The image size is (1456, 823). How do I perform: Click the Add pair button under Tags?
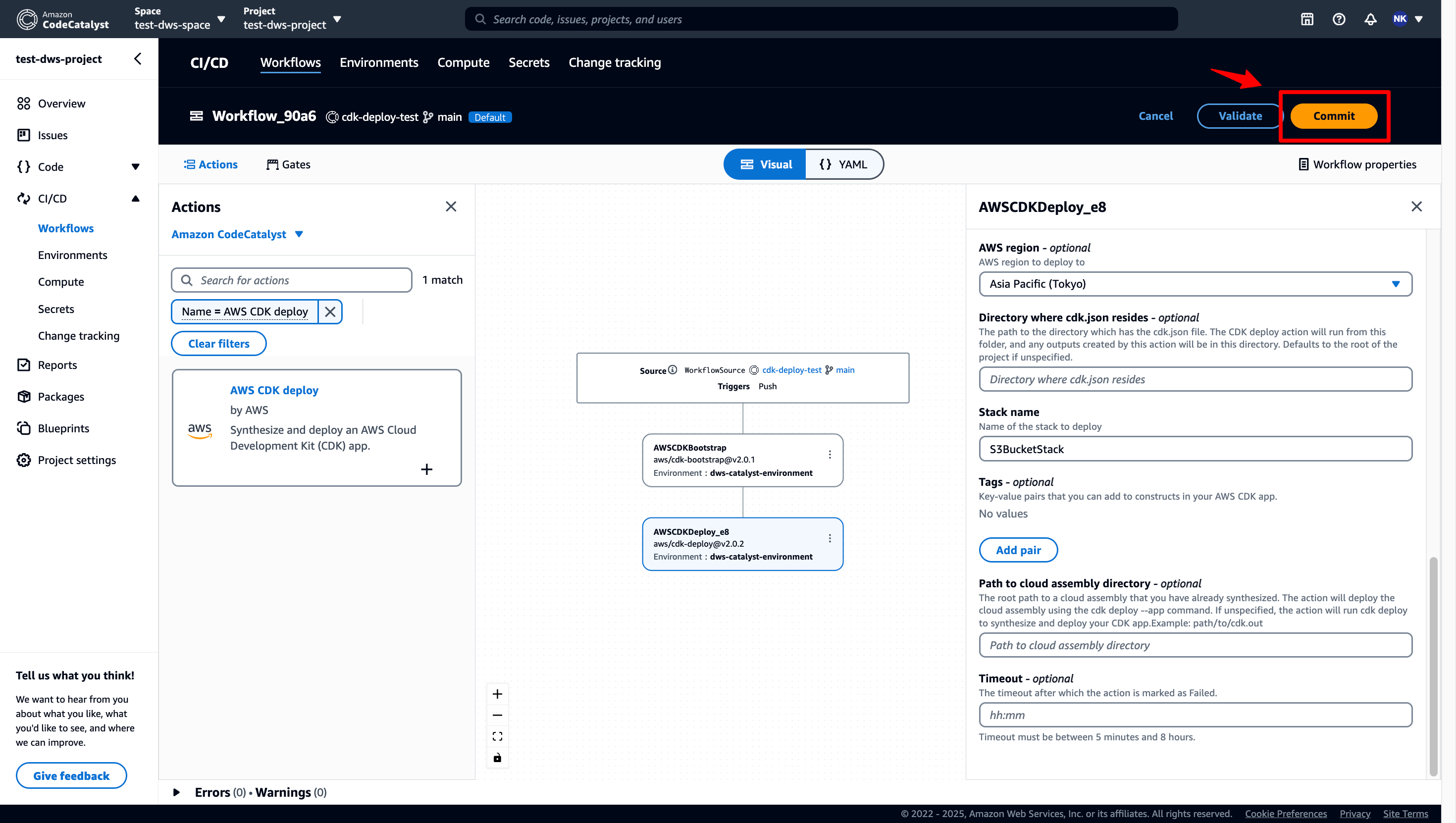pyautogui.click(x=1018, y=550)
